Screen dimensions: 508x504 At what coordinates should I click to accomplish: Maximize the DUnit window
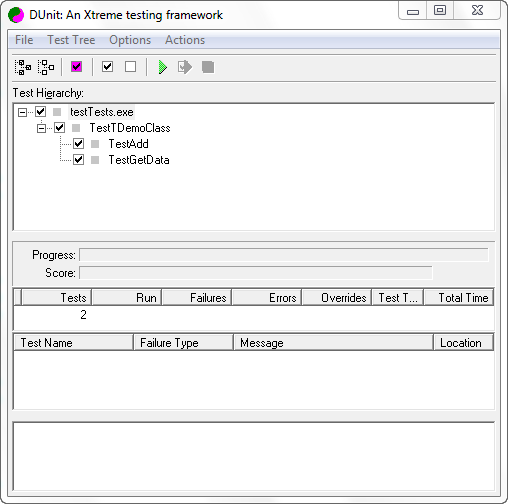coord(440,10)
